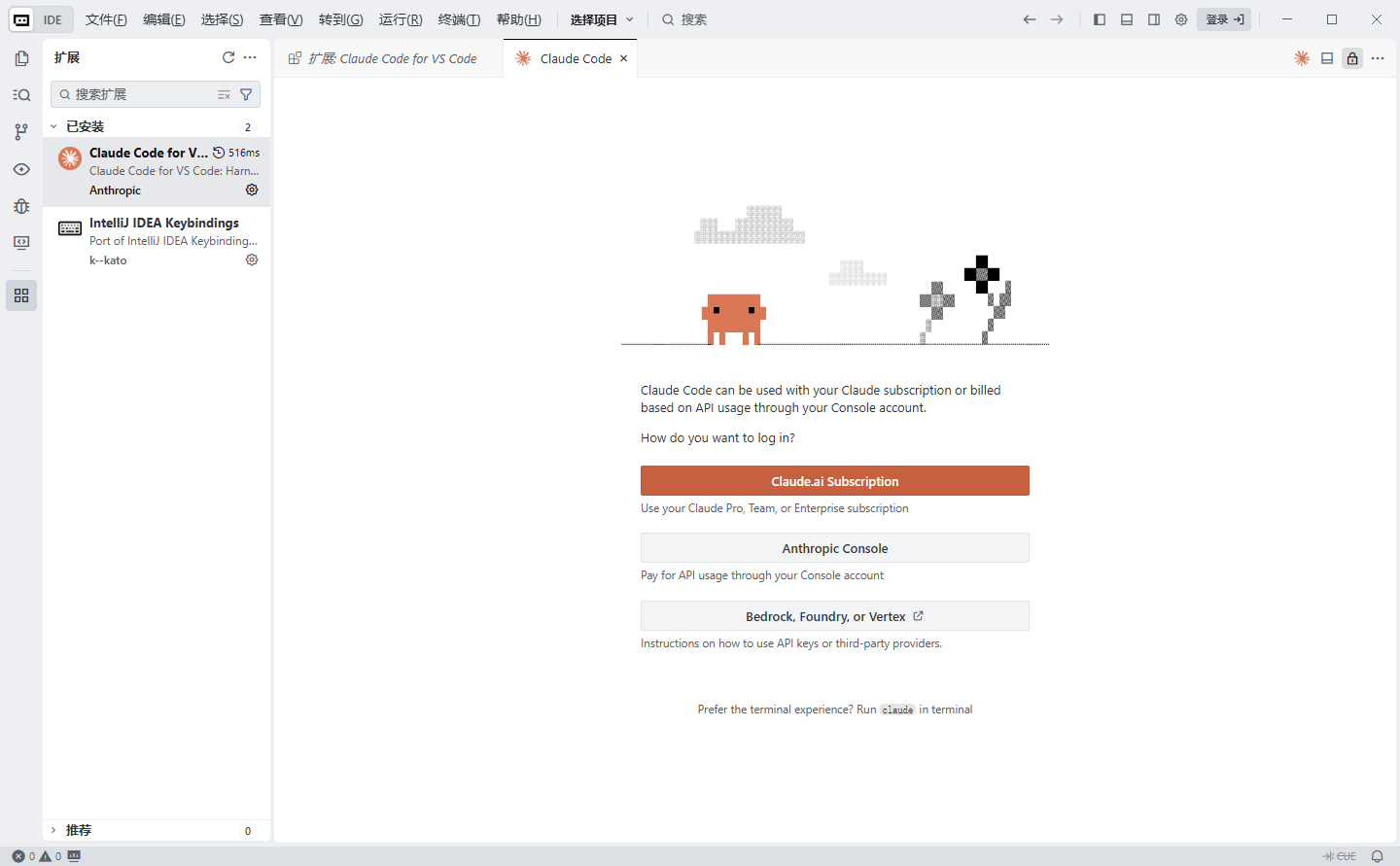The width and height of the screenshot is (1400, 866).
Task: Clear the extension search results
Action: tap(224, 94)
